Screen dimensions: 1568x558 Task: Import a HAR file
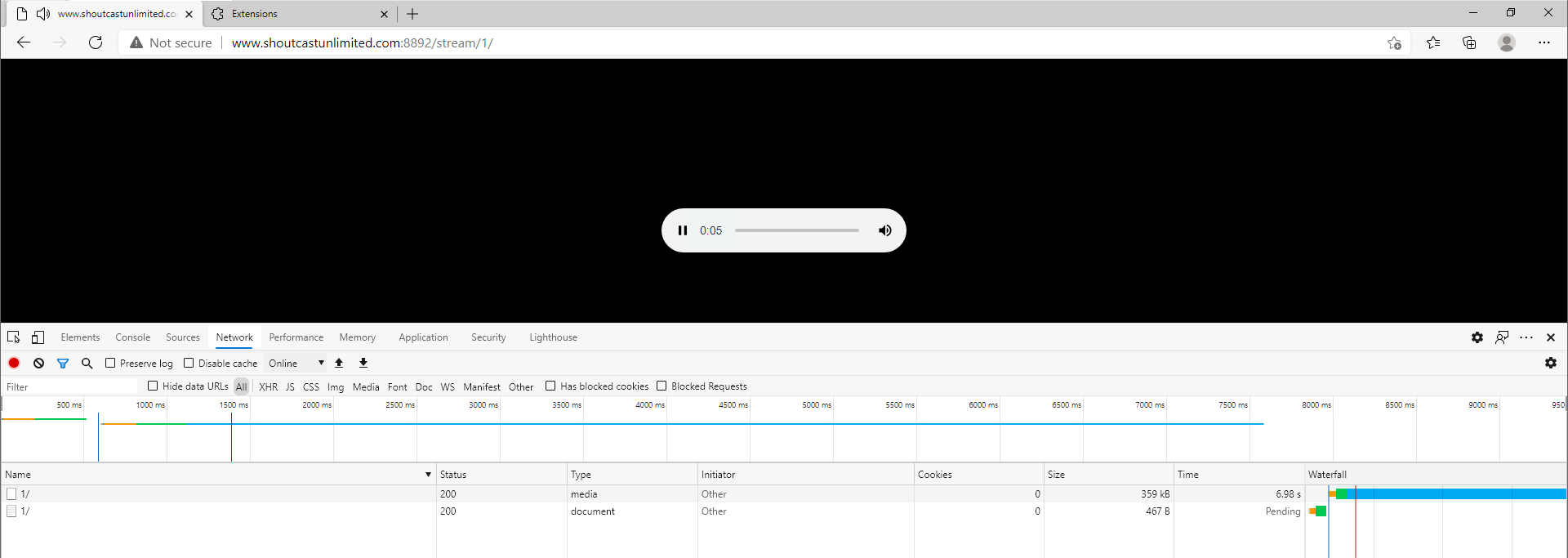point(339,363)
